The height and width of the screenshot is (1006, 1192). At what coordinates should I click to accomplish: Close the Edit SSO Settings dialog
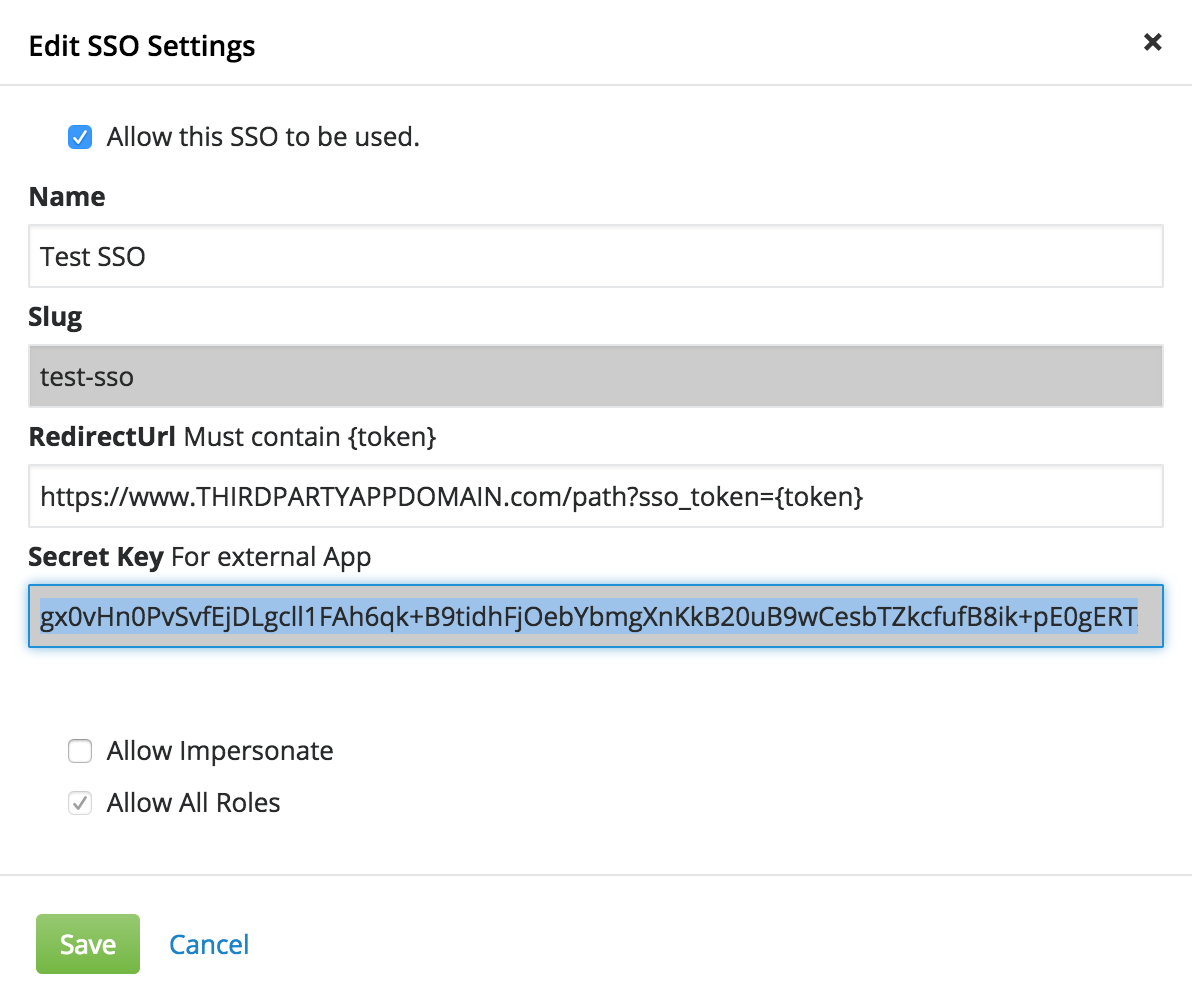[1152, 42]
